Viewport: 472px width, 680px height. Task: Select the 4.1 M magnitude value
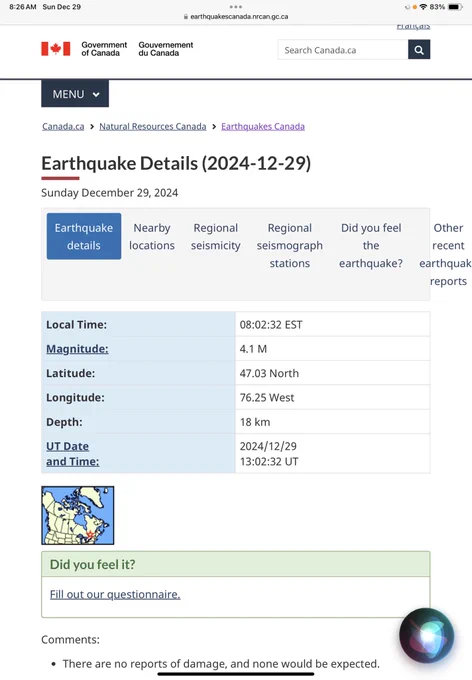click(x=253, y=349)
